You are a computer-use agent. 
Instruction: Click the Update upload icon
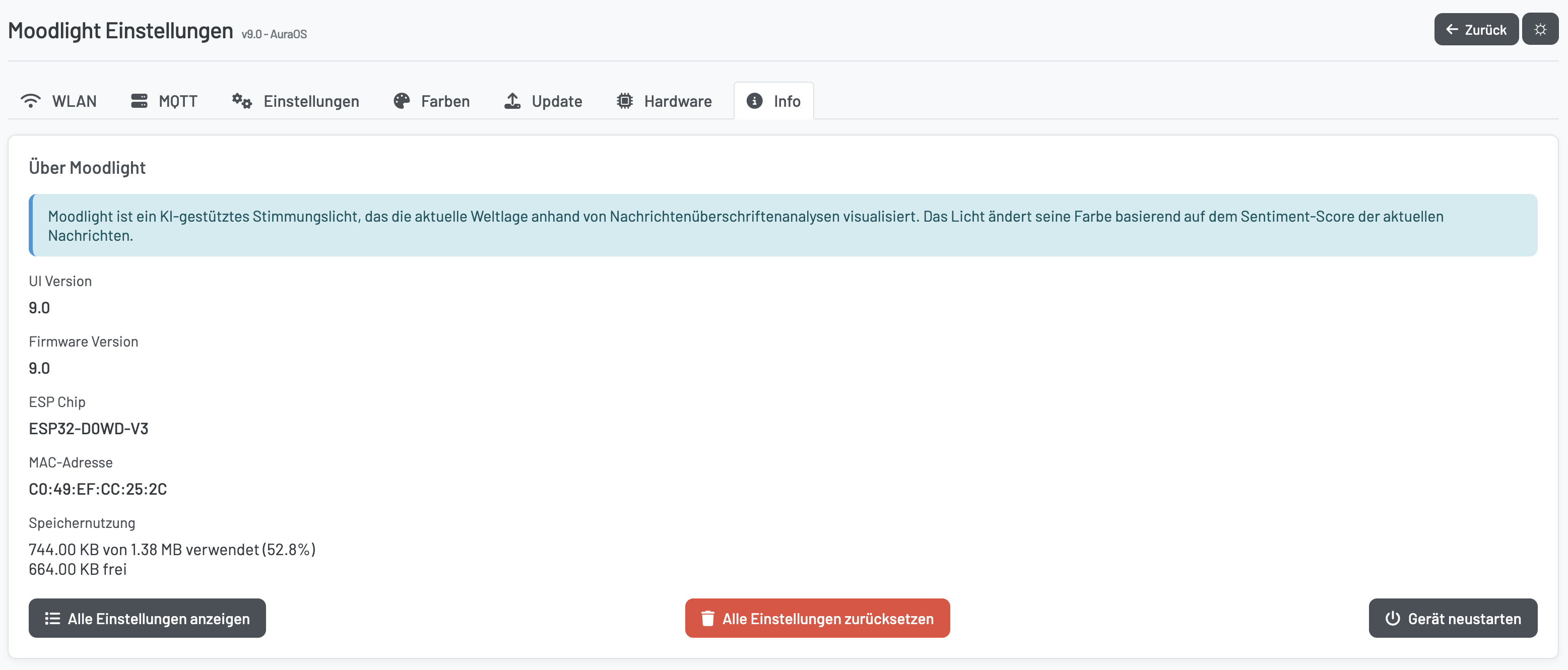(512, 101)
